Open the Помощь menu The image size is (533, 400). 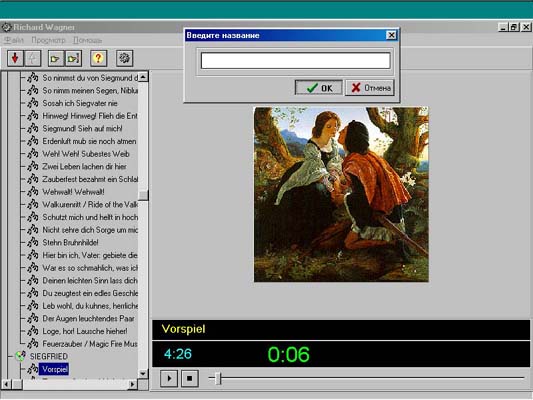point(88,40)
